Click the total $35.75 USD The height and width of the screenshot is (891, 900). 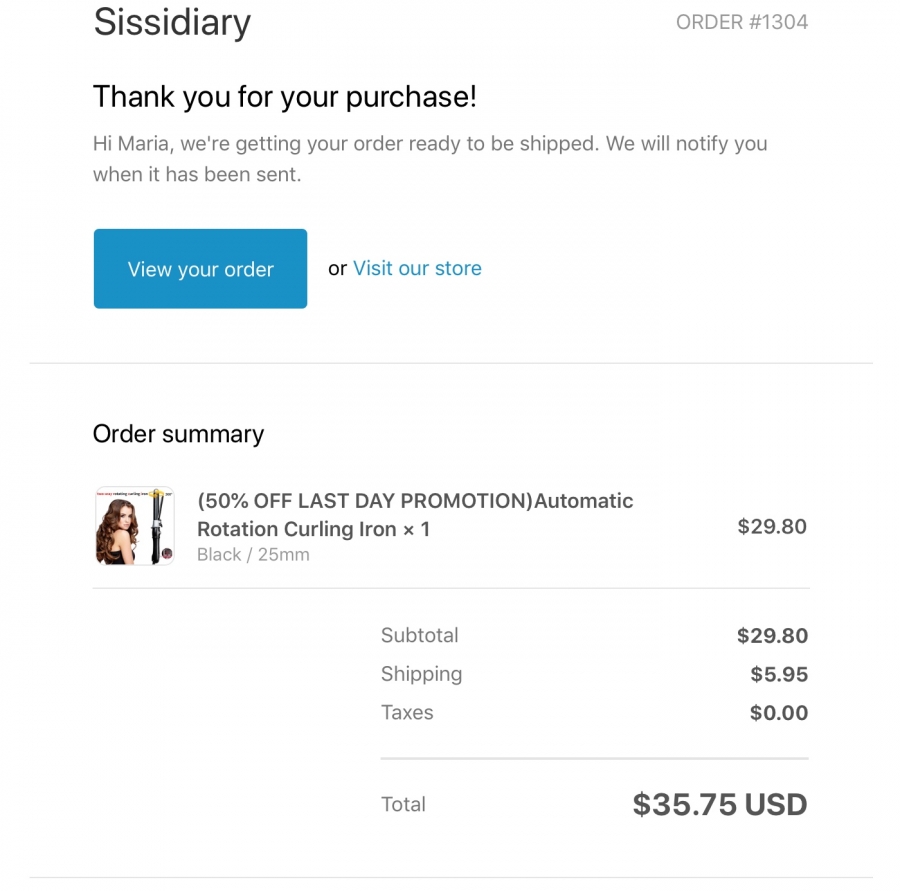(x=720, y=804)
